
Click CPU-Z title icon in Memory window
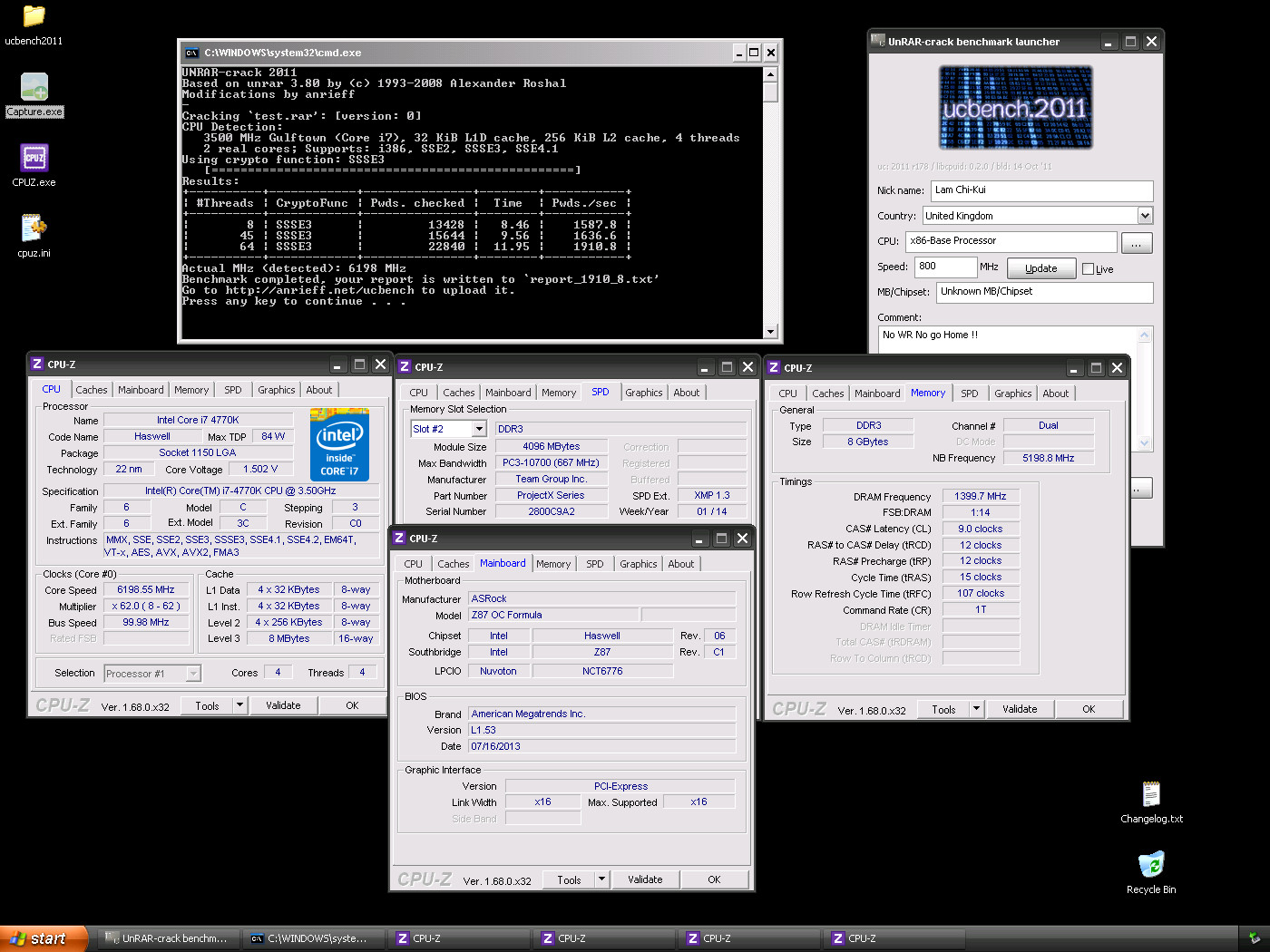(x=774, y=367)
